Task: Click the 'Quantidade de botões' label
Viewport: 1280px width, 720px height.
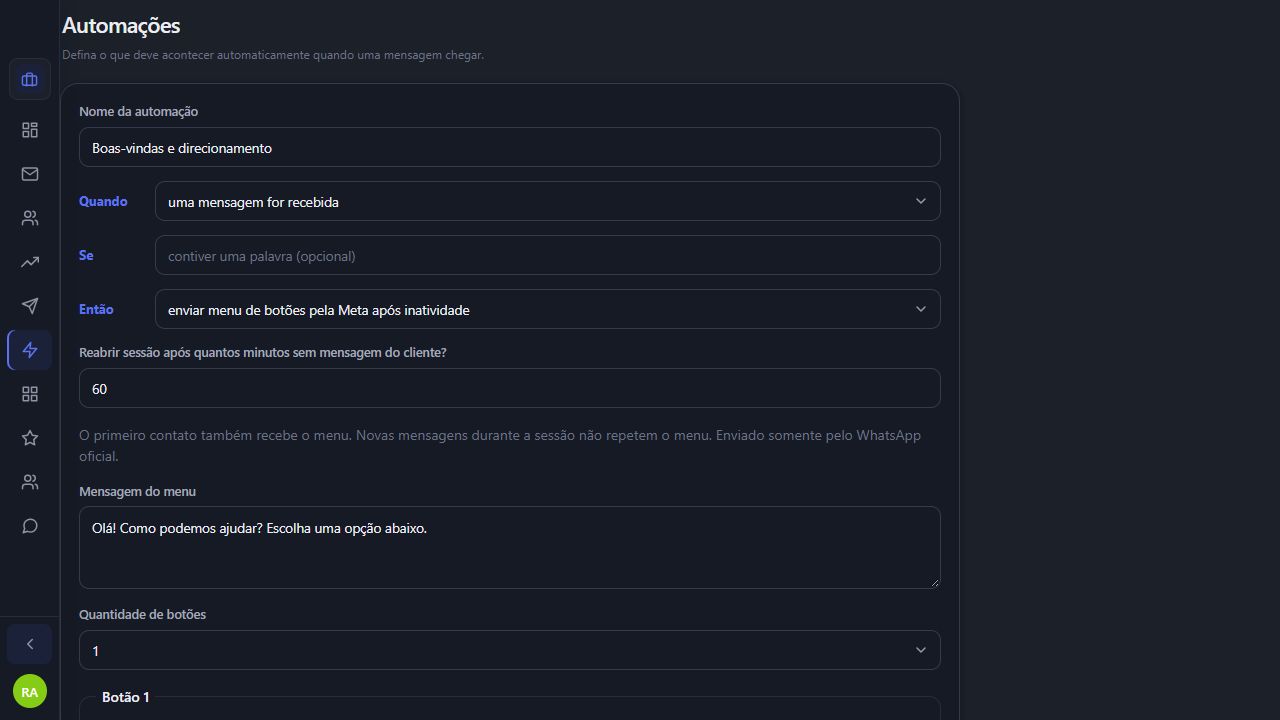Action: tap(142, 614)
